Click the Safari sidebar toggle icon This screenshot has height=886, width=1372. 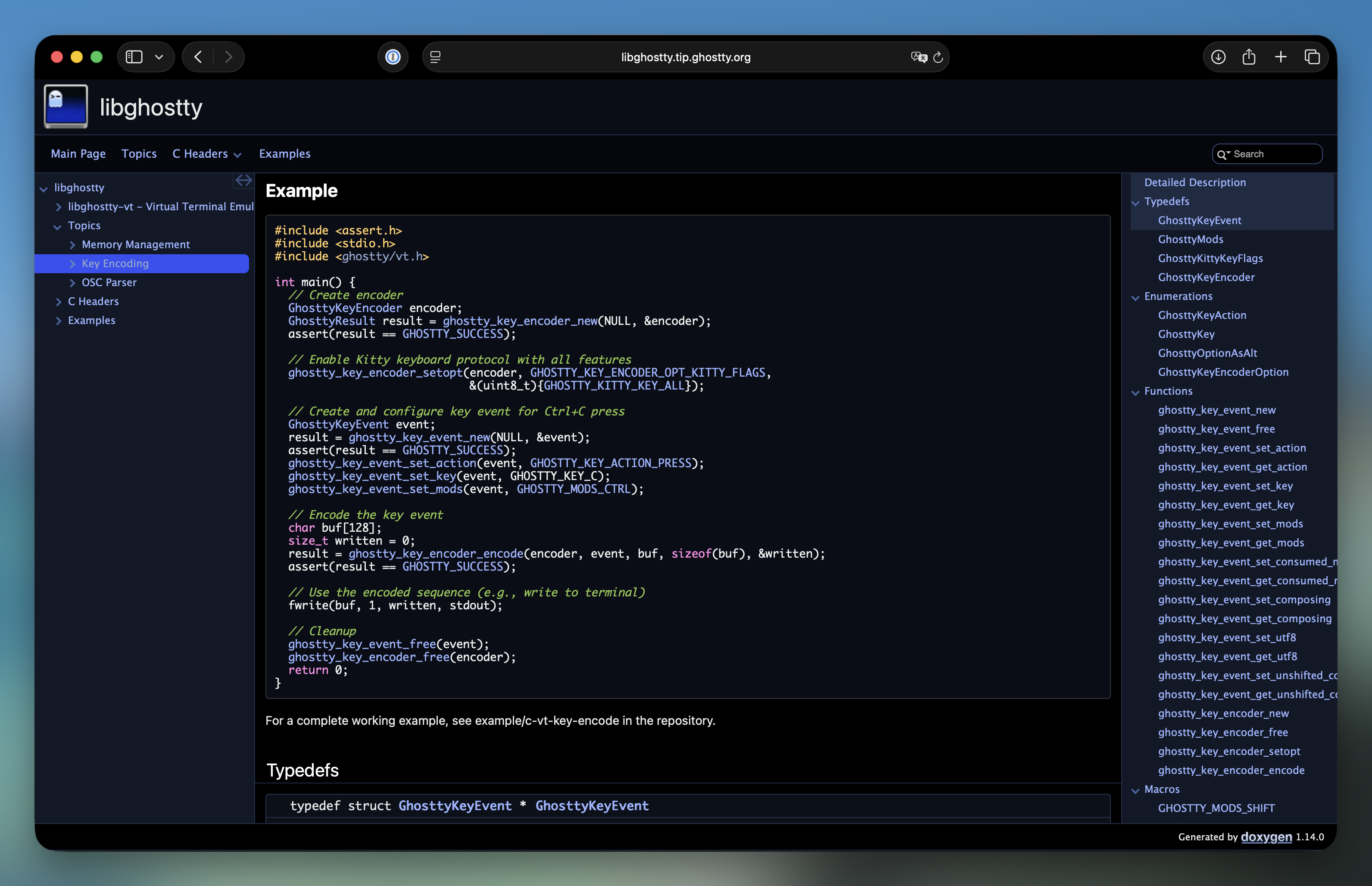coord(134,57)
